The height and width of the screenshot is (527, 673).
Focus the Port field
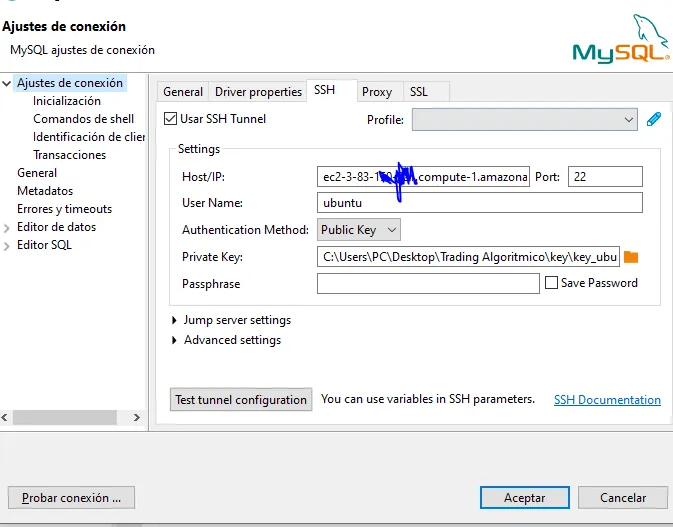605,176
